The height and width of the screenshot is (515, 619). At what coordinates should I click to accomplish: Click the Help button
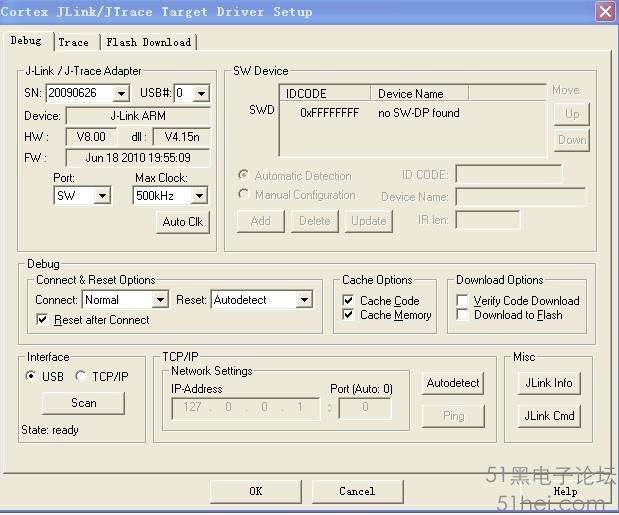pyautogui.click(x=565, y=491)
